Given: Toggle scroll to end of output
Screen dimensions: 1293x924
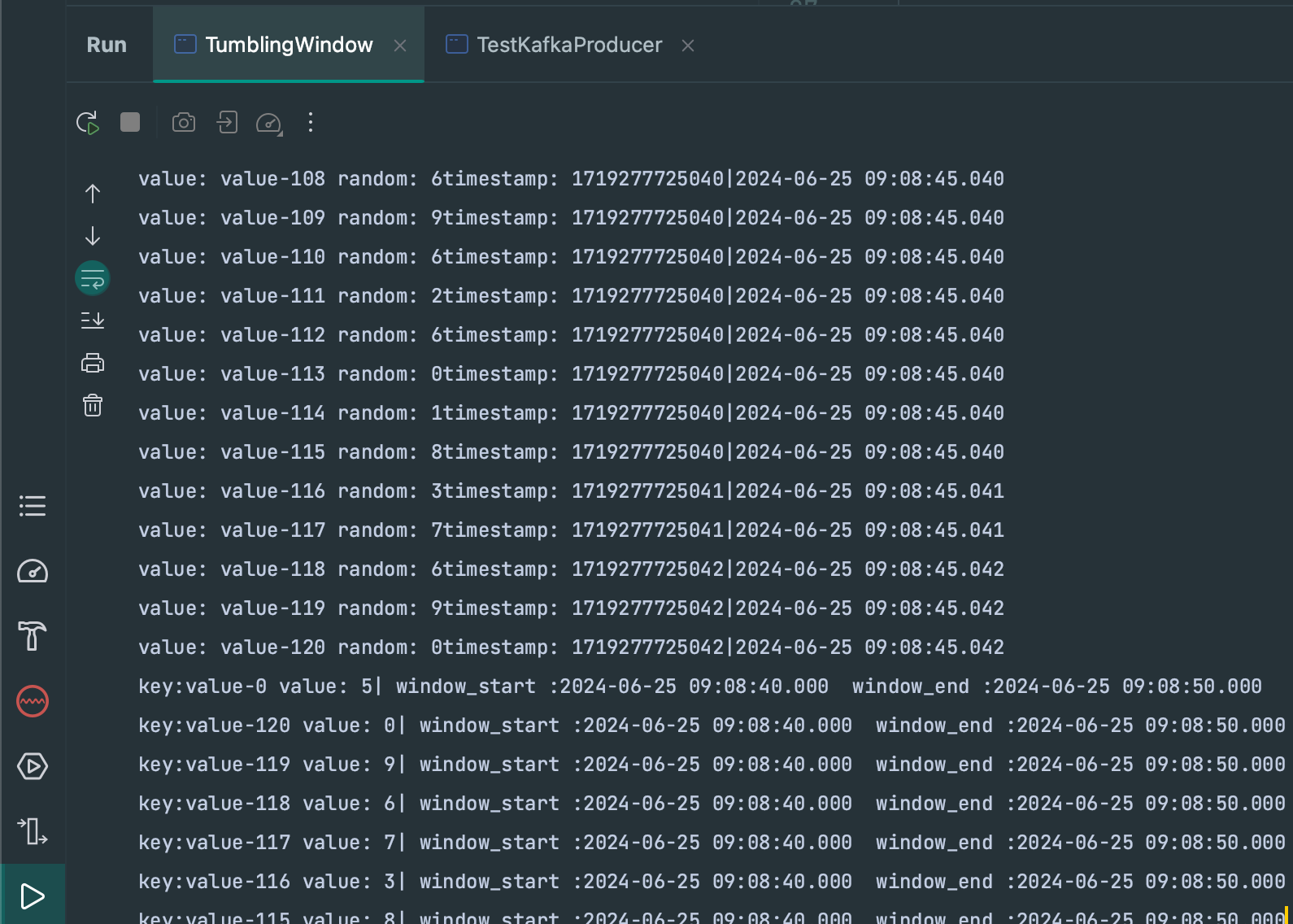Looking at the screenshot, I should pyautogui.click(x=93, y=320).
